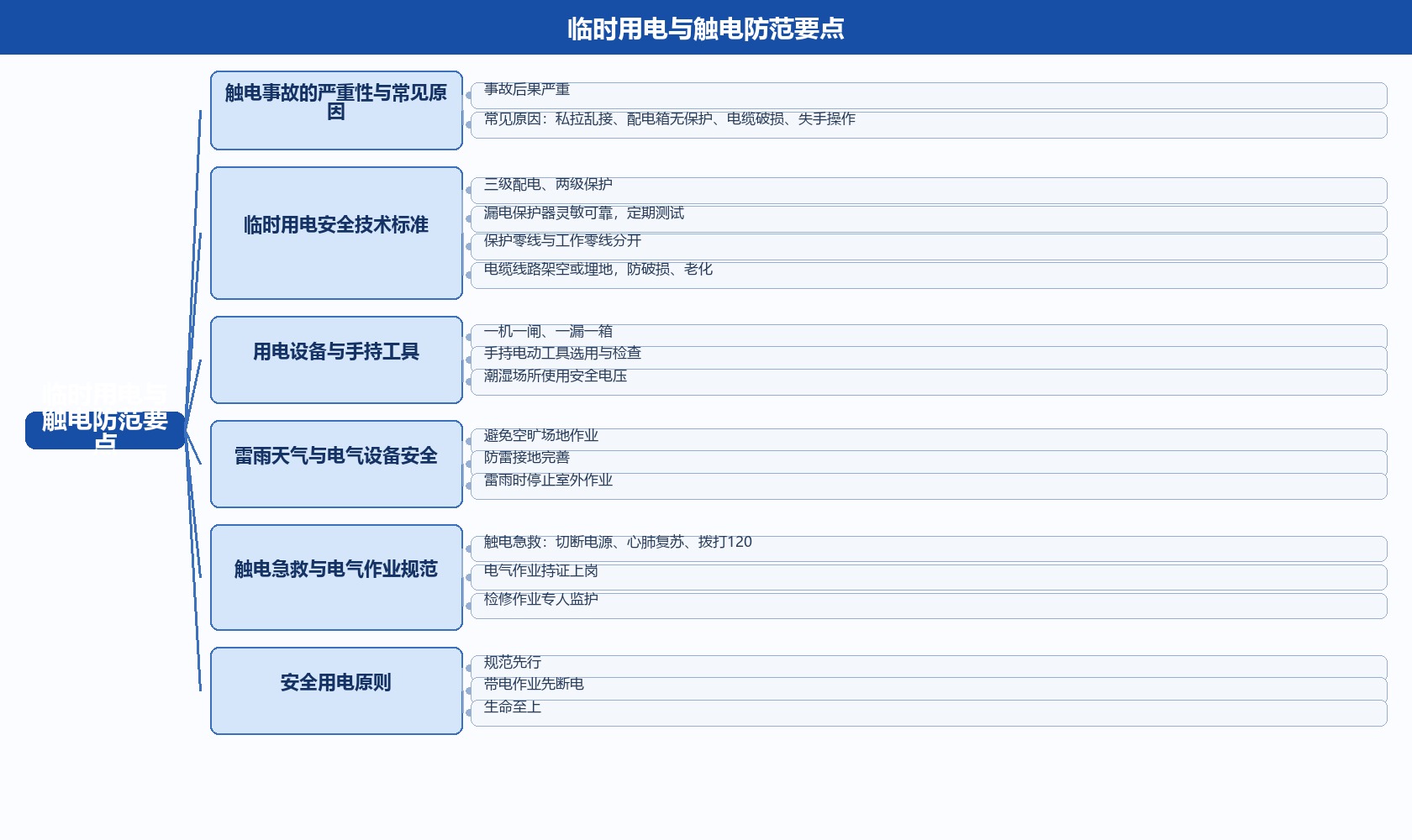Click leaf 一机一闸、一漏一箱
Image resolution: width=1412 pixels, height=840 pixels.
(x=929, y=336)
